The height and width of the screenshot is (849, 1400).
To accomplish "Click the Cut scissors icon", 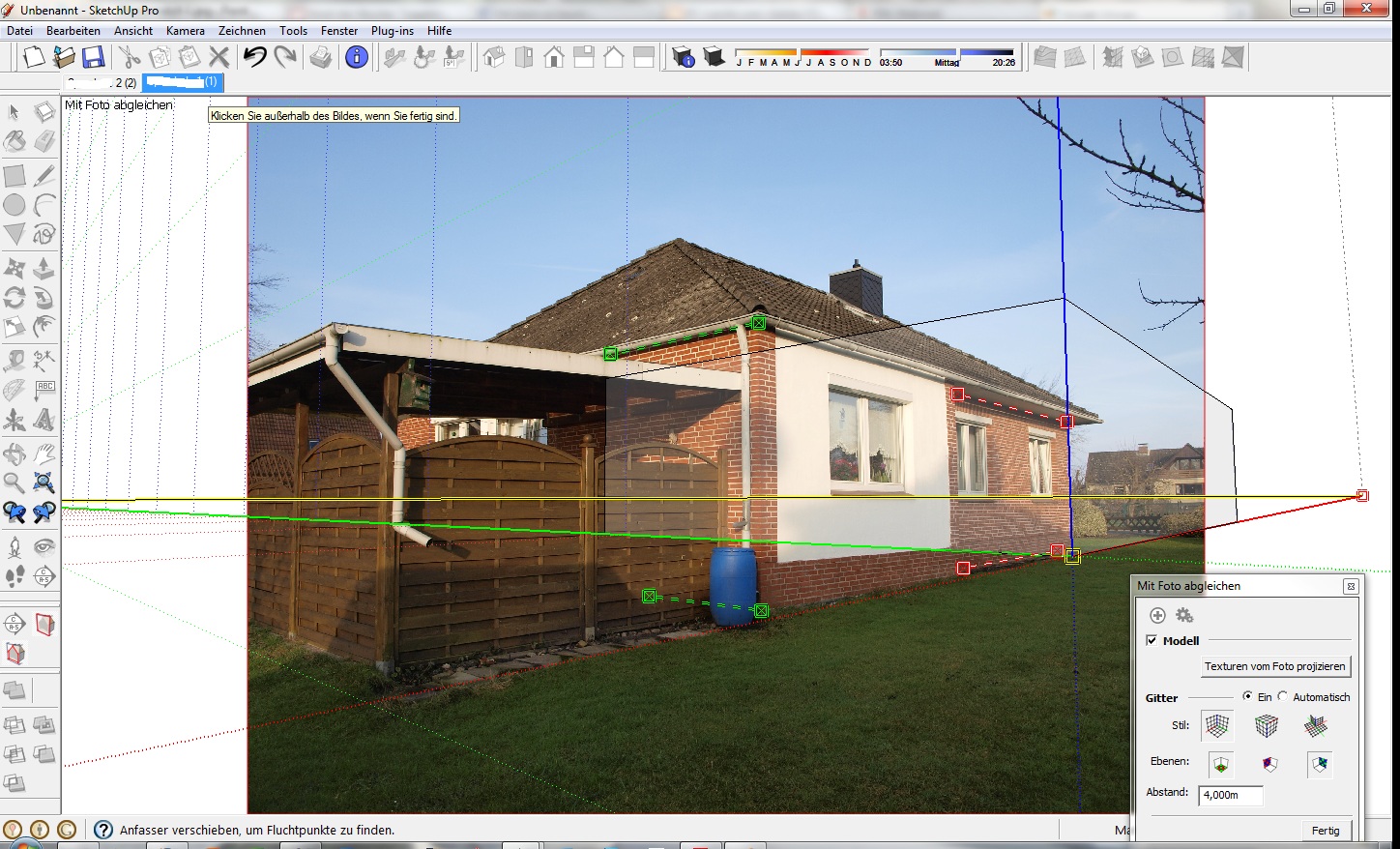I will [131, 57].
